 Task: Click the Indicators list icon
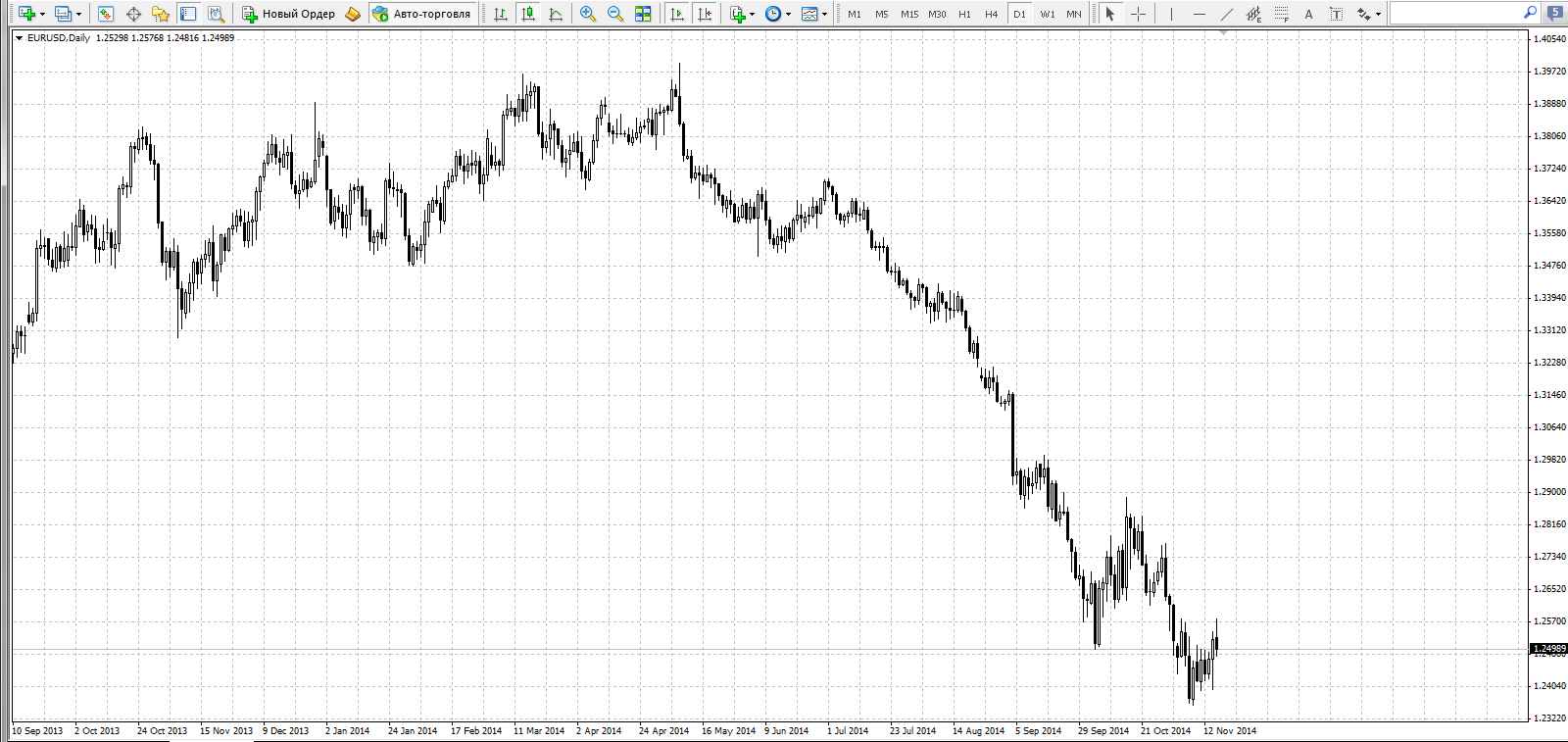738,14
